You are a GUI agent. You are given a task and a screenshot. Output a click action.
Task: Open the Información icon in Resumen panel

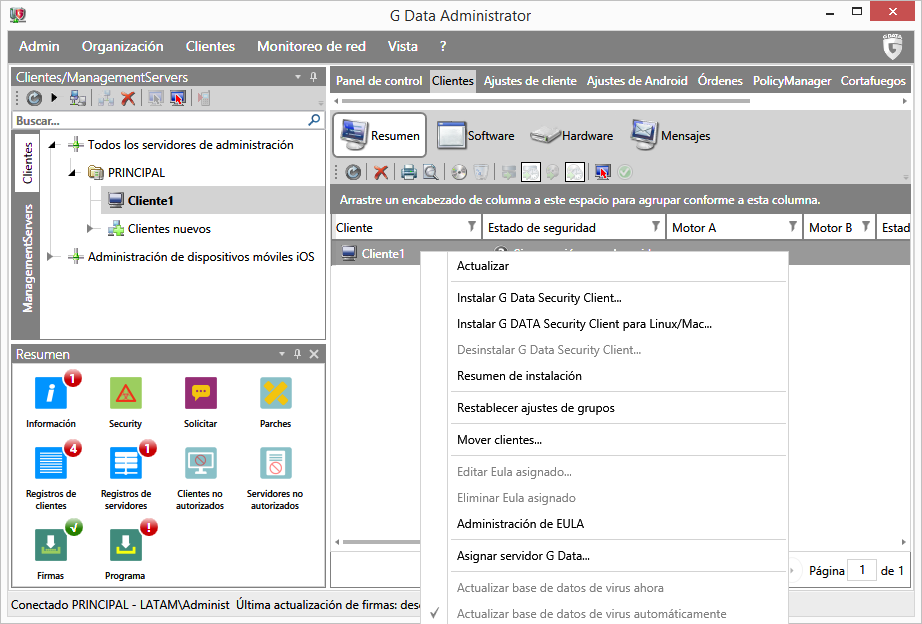[x=50, y=394]
